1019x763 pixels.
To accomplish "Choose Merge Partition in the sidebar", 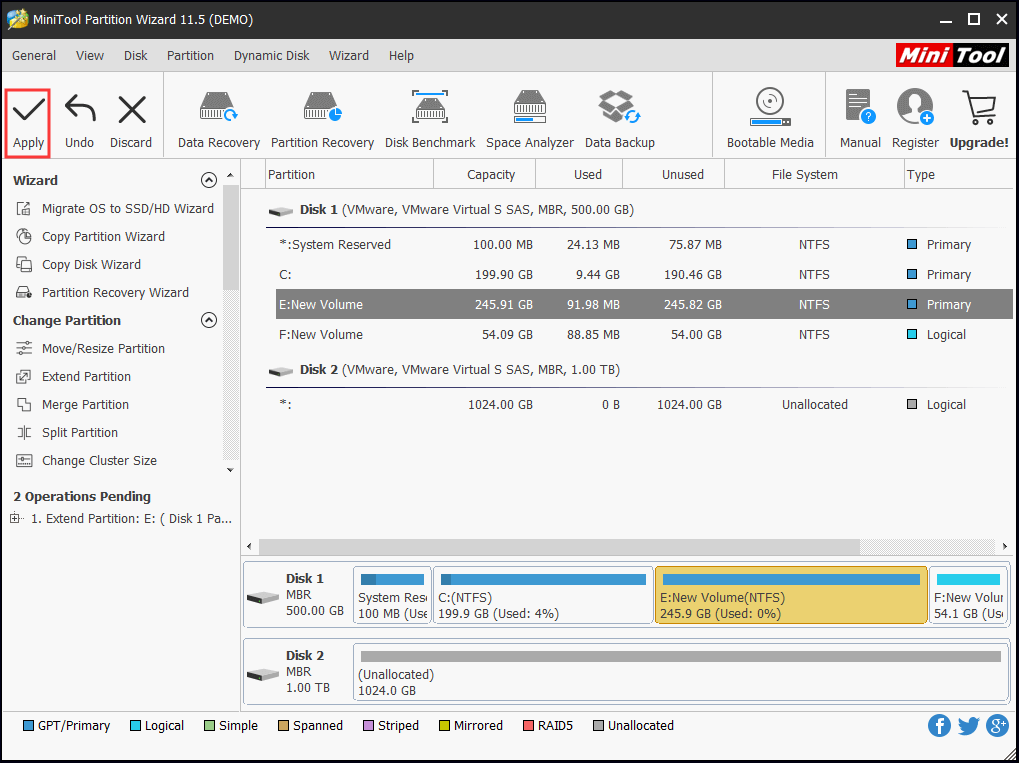I will click(85, 405).
